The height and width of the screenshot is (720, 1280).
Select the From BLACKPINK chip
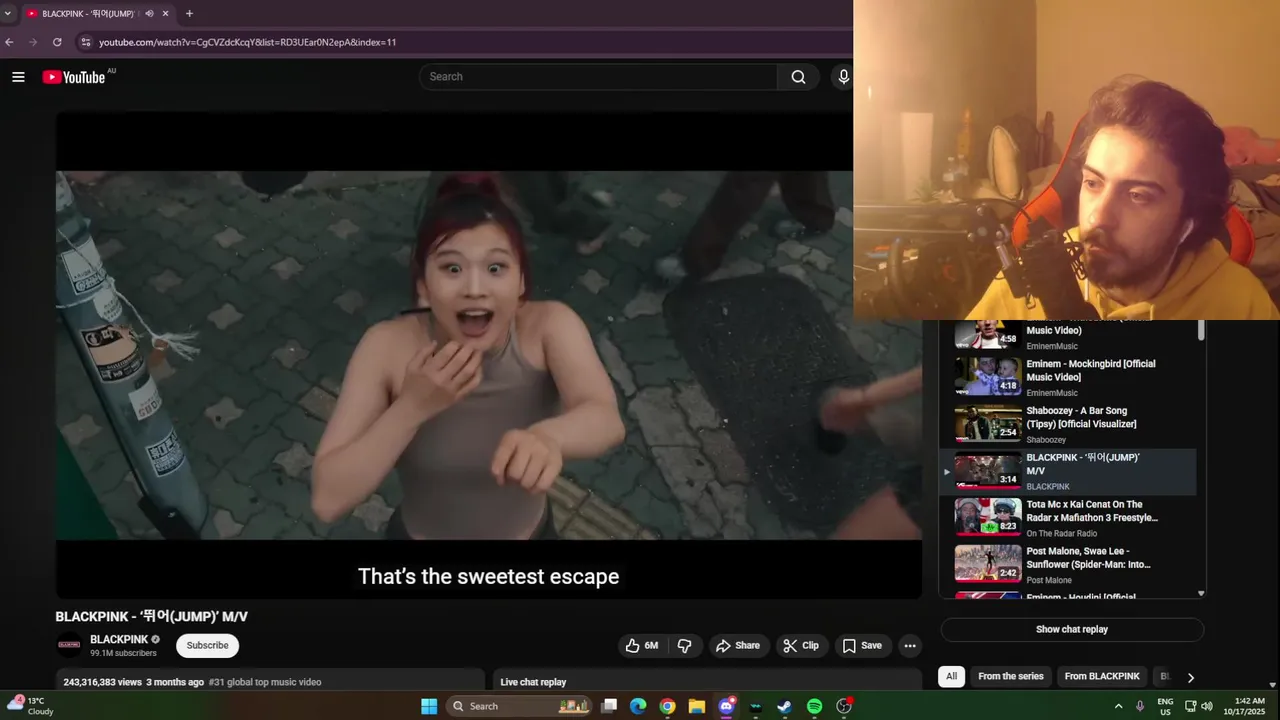[1102, 677]
